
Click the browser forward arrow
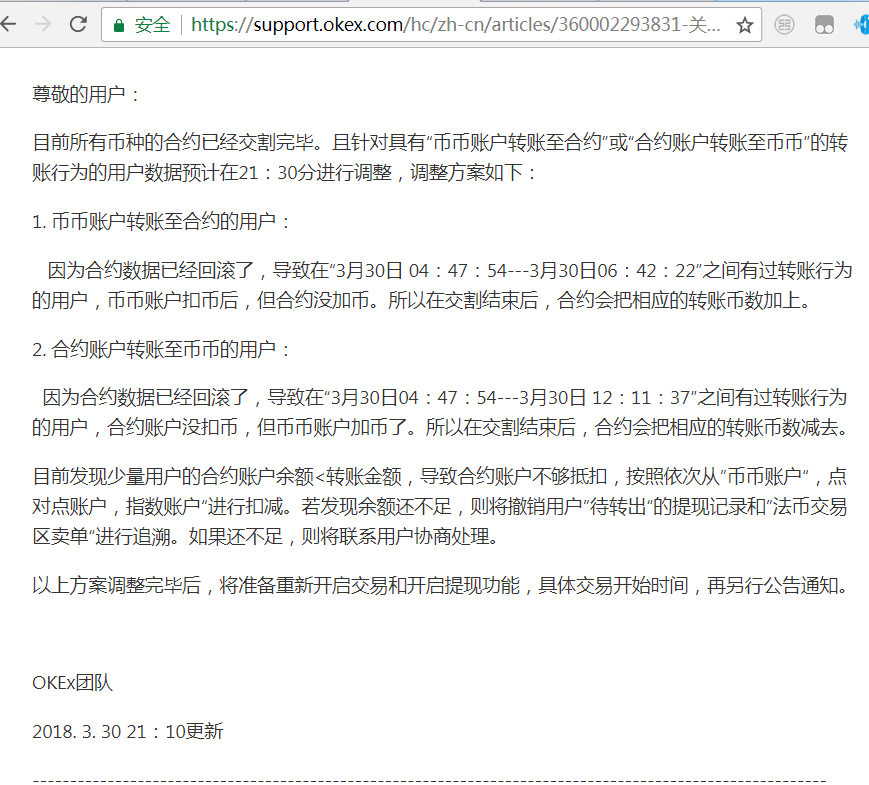[x=43, y=25]
